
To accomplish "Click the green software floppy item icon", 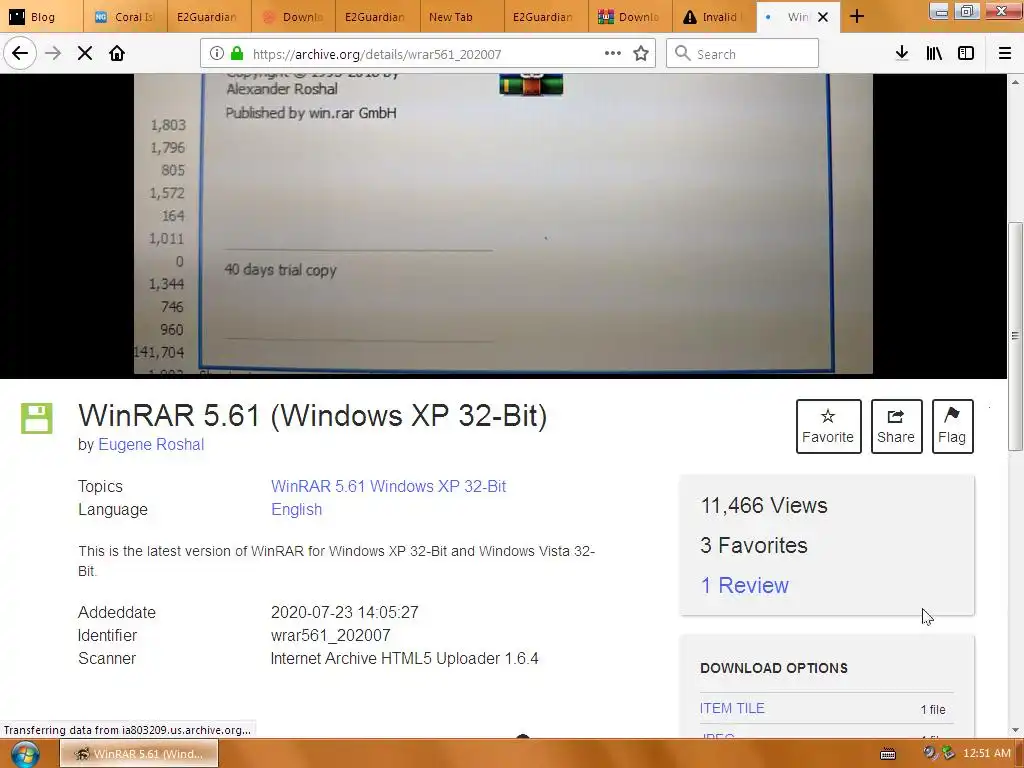I will (x=37, y=418).
